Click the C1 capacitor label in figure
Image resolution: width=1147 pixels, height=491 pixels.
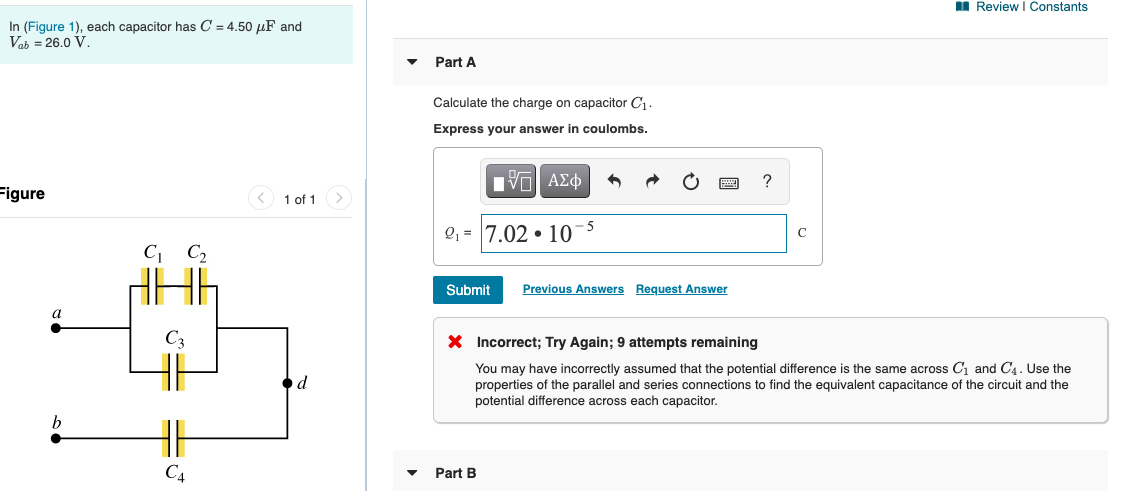(152, 252)
